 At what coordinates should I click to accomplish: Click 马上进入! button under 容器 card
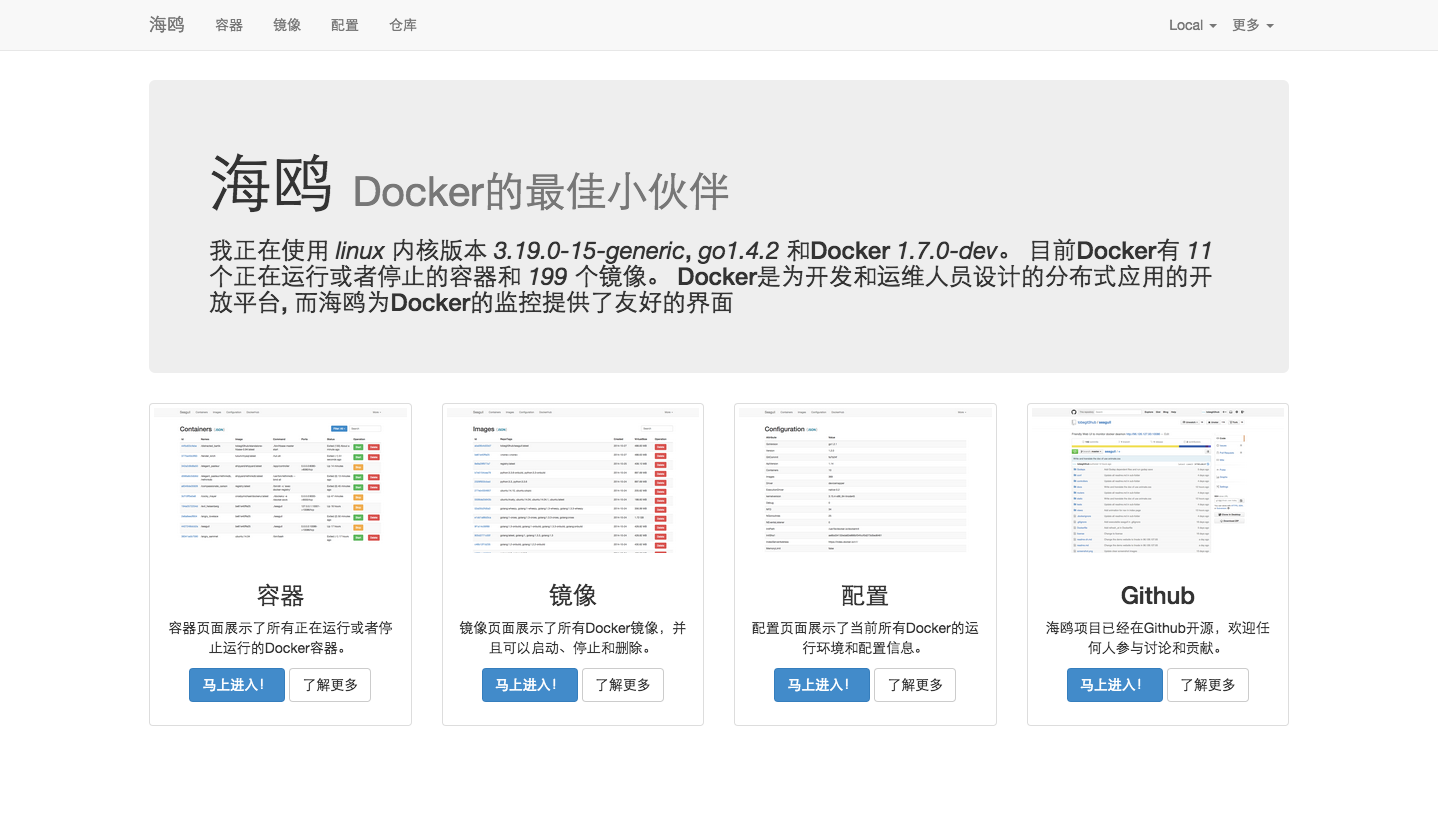pos(237,685)
